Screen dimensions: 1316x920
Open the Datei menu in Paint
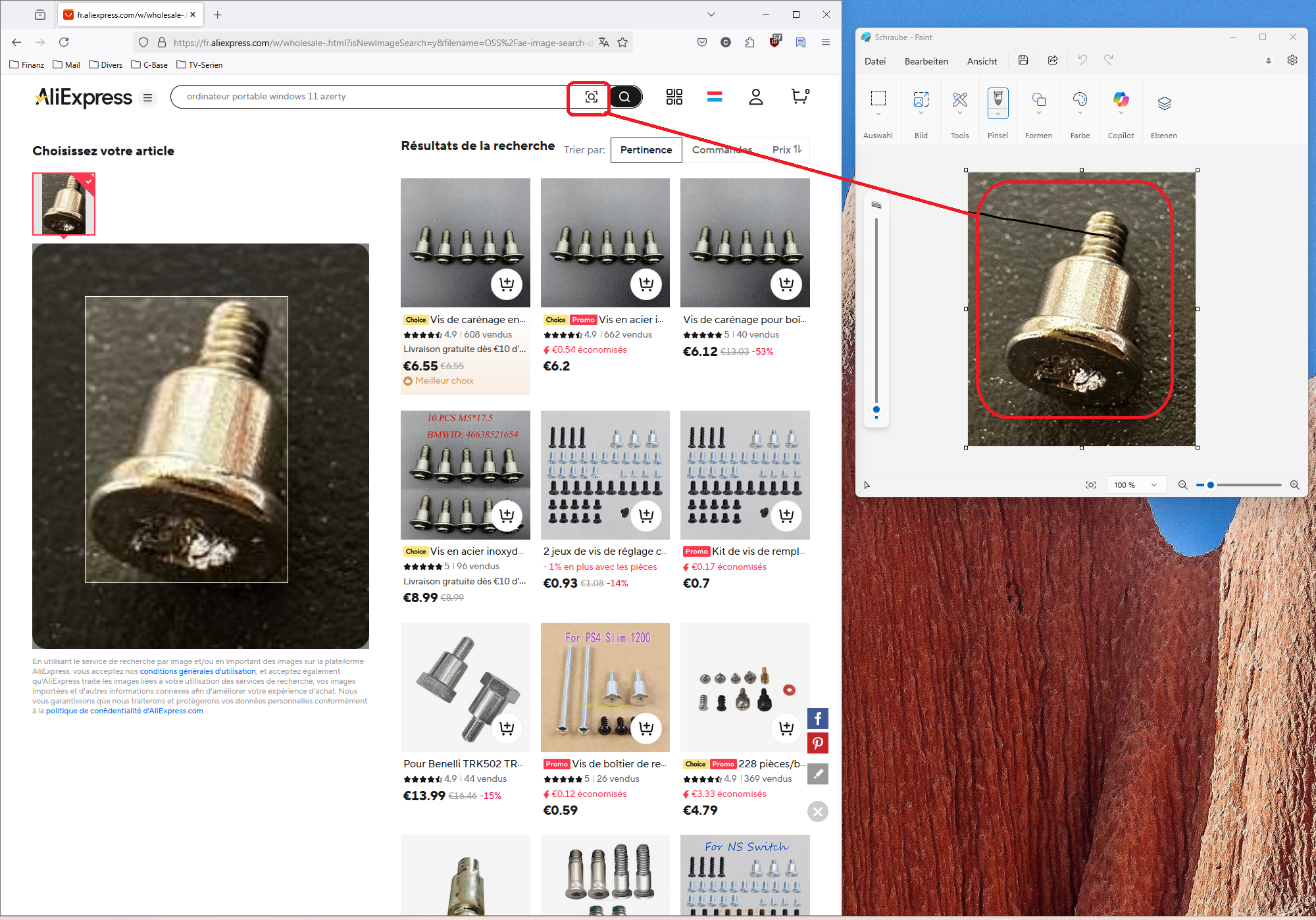tap(874, 61)
